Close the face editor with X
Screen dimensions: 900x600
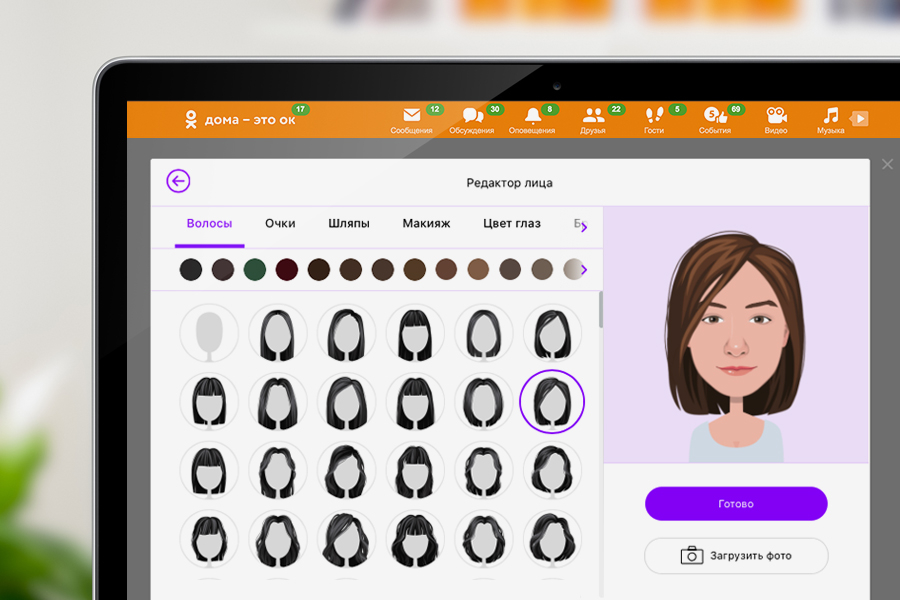click(887, 164)
